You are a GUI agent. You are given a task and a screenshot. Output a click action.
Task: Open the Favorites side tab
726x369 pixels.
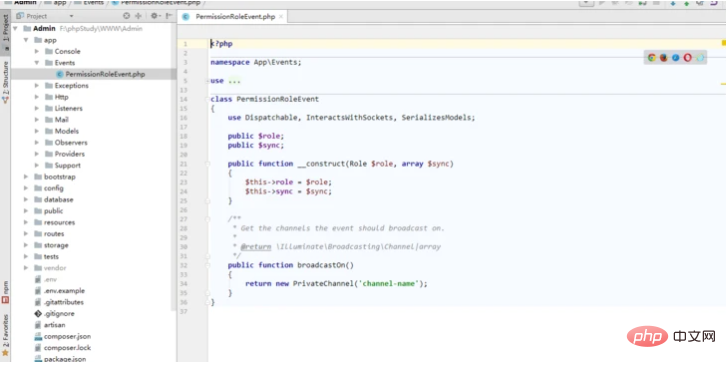pos(6,334)
